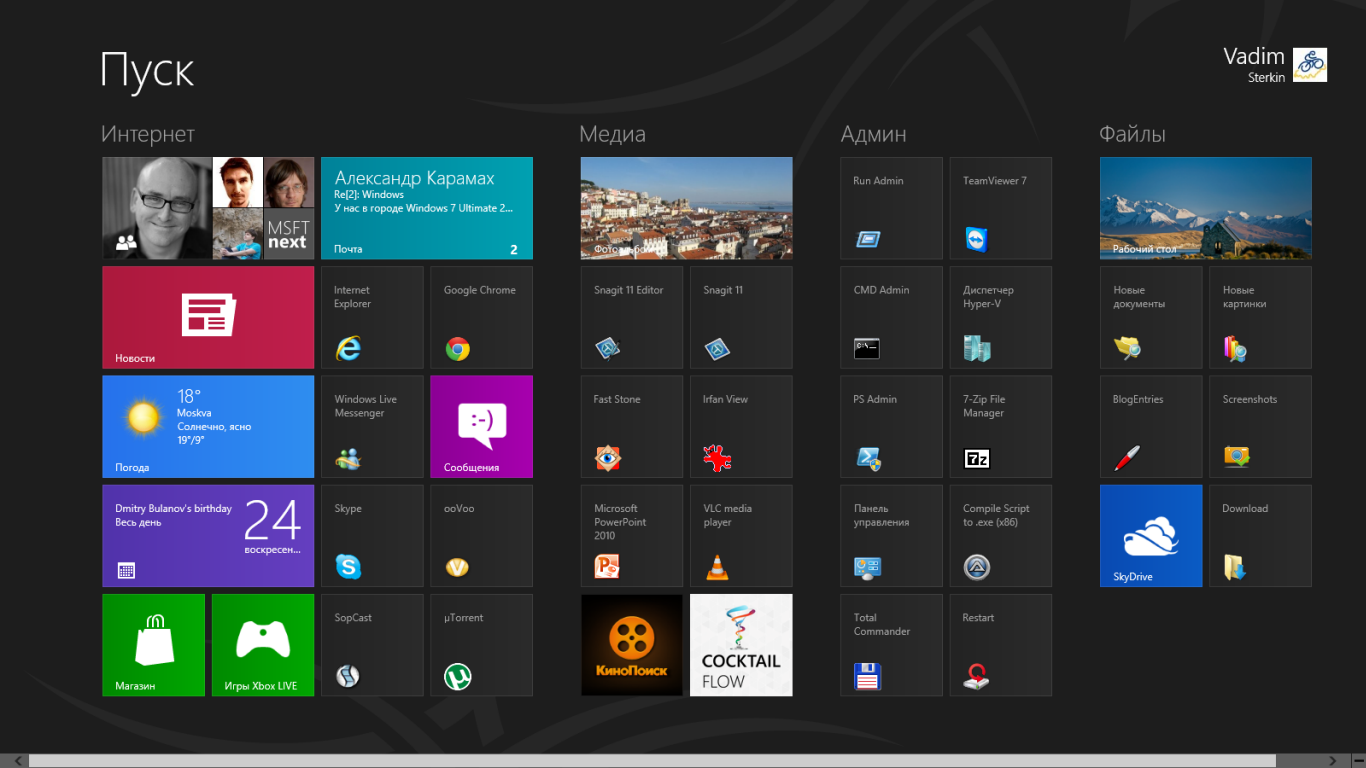This screenshot has height=768, width=1366.
Task: Click the right arrow of horizontal scrollbar
Action: [1332, 761]
